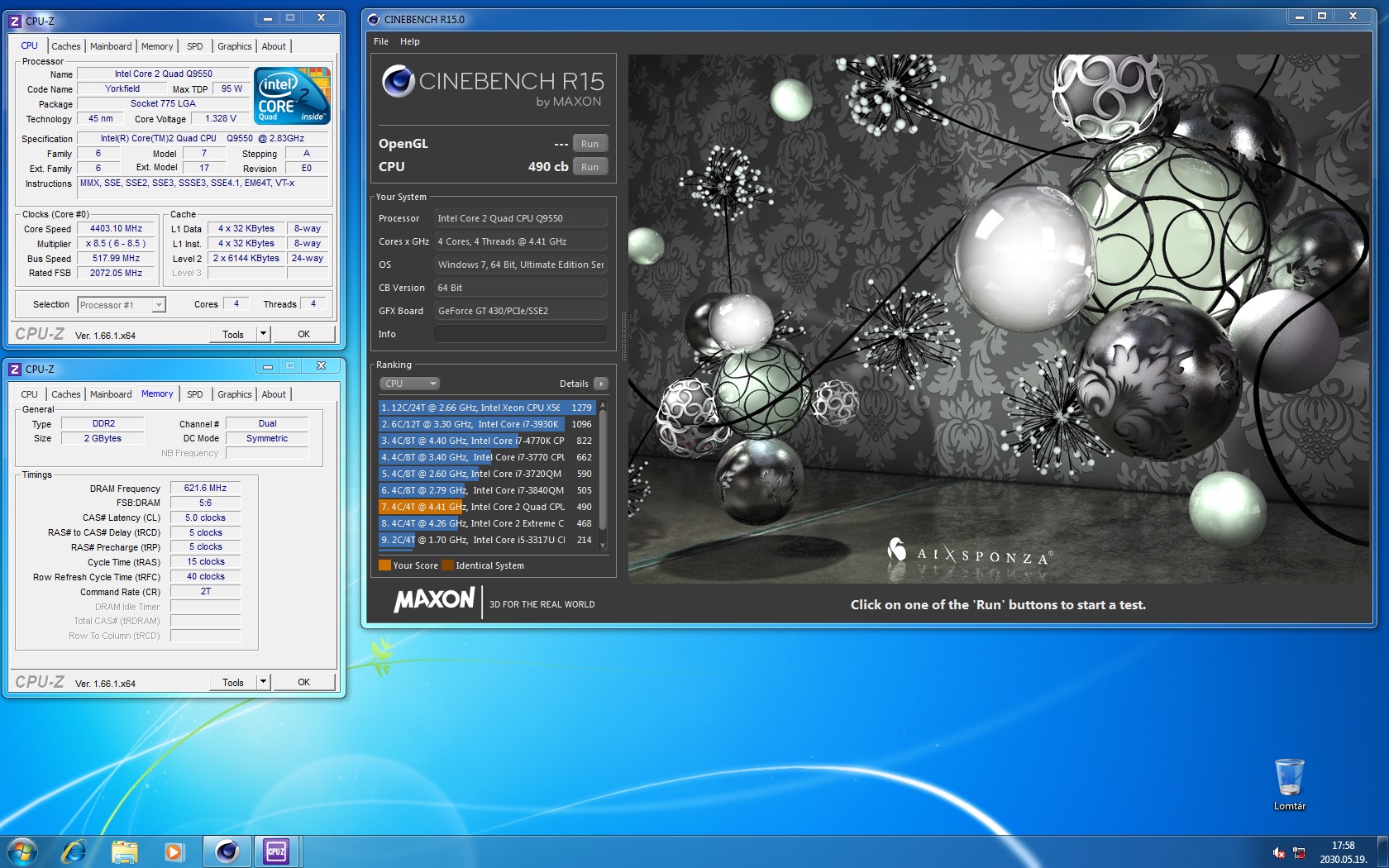The height and width of the screenshot is (868, 1389).
Task: Open Windows Media Player taskbar icon
Action: [x=174, y=851]
